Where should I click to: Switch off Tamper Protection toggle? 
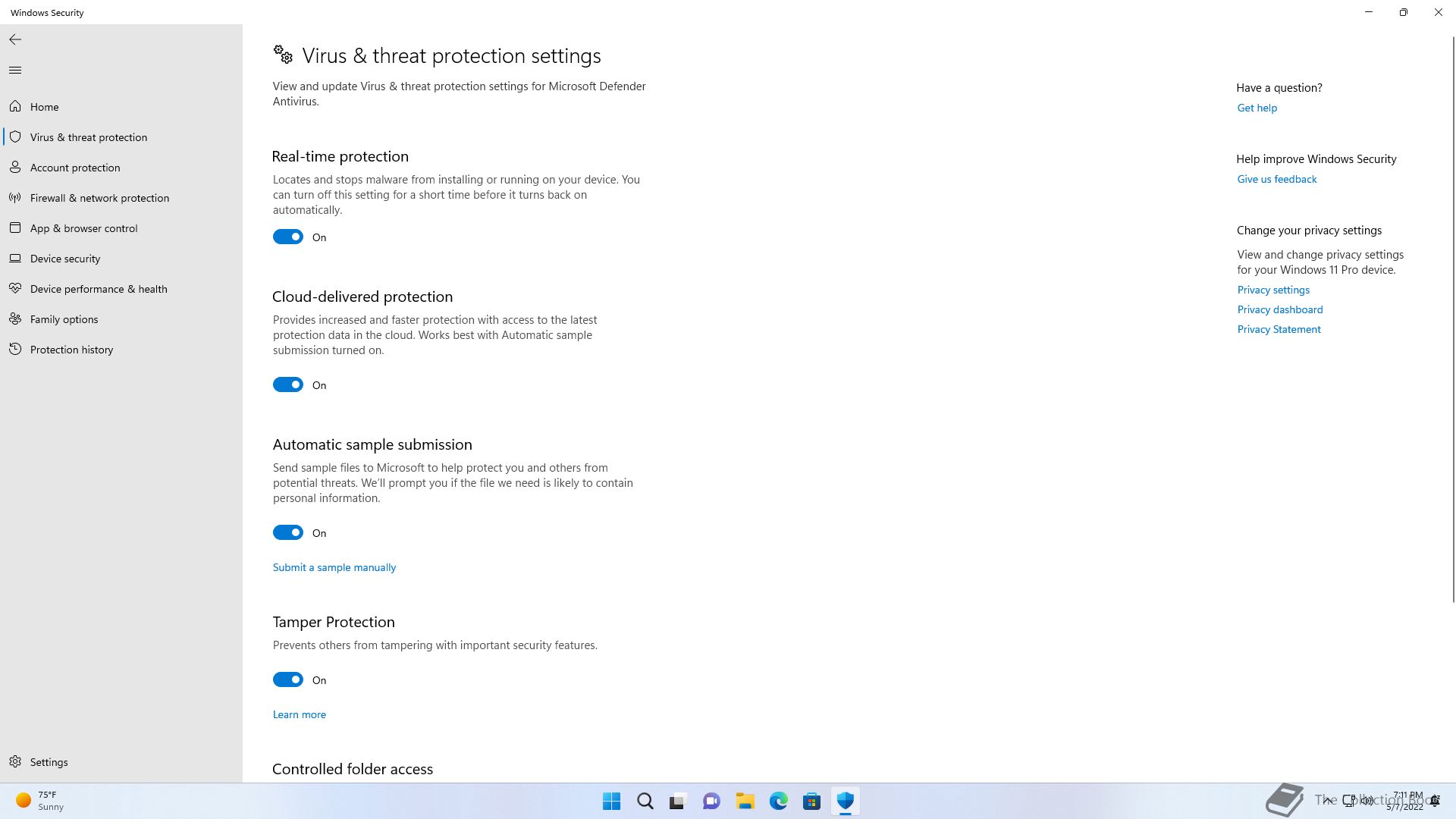[x=288, y=680]
